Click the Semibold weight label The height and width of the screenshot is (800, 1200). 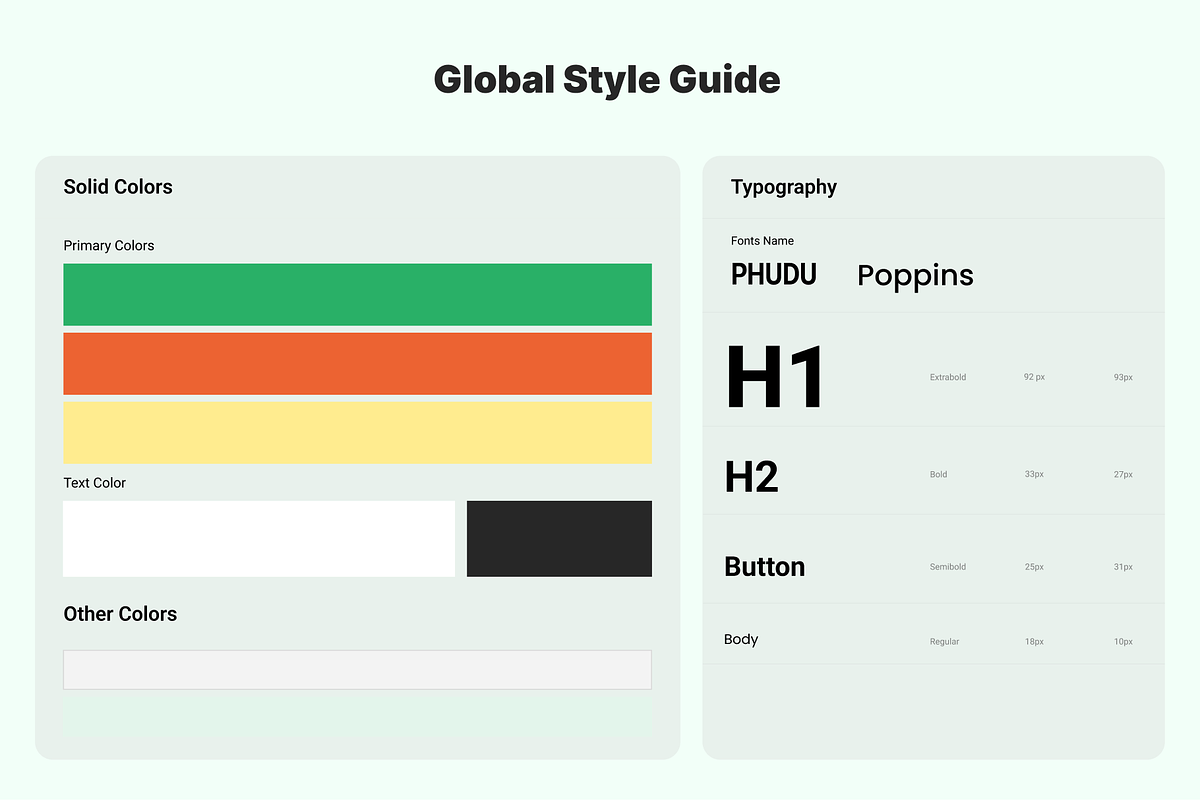[948, 567]
